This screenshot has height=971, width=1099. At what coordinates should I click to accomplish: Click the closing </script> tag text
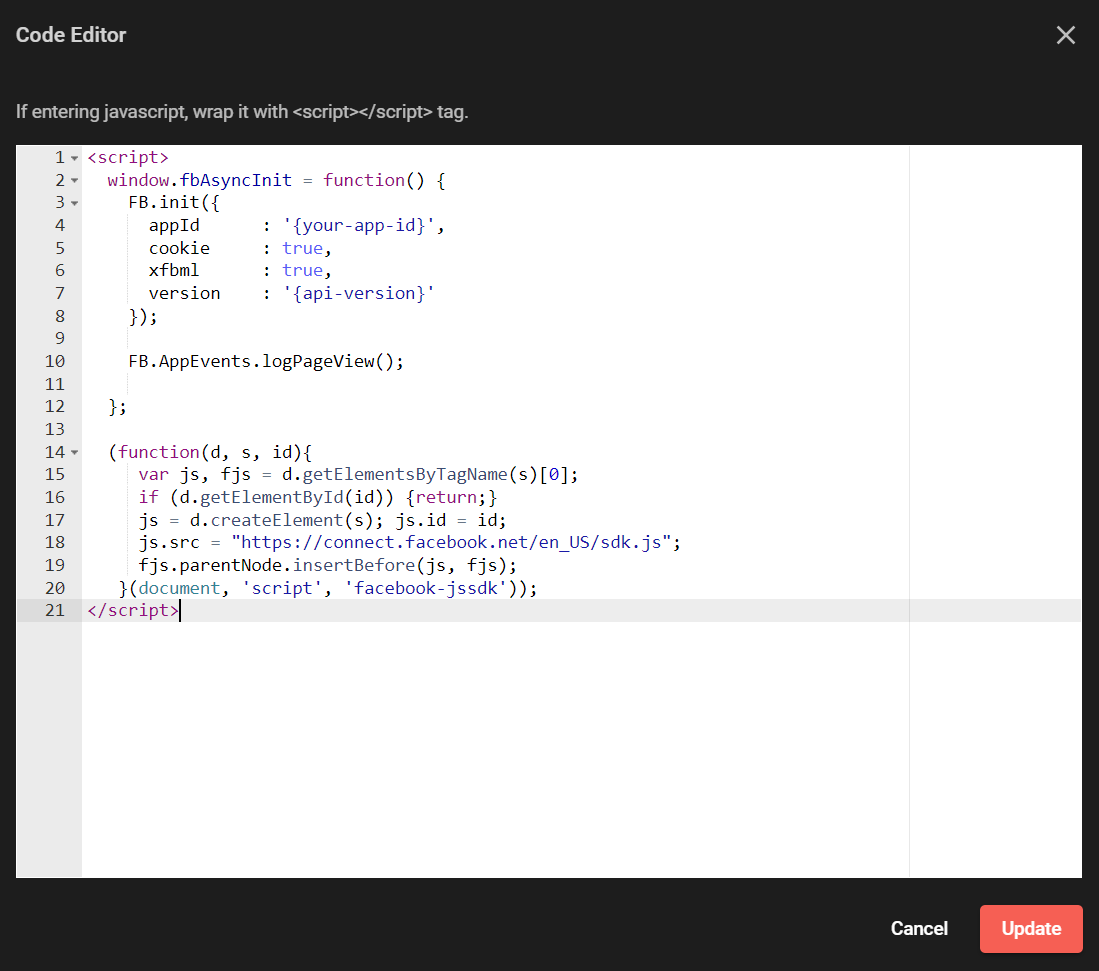click(133, 610)
